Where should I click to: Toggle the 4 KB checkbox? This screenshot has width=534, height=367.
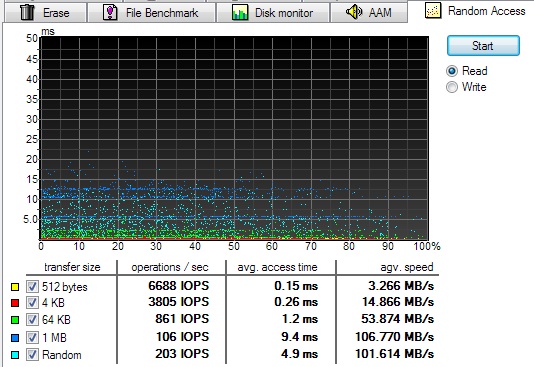[32, 302]
